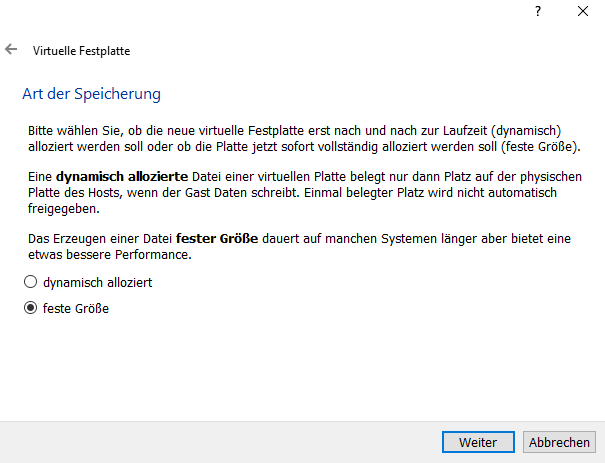The height and width of the screenshot is (463, 605).
Task: Cancel the wizard with Abbrechen
Action: point(559,442)
